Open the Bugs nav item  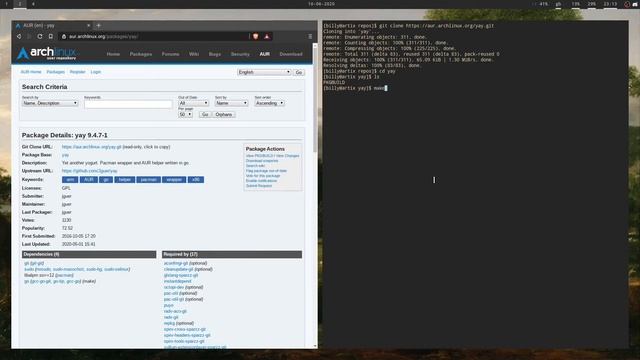215,54
